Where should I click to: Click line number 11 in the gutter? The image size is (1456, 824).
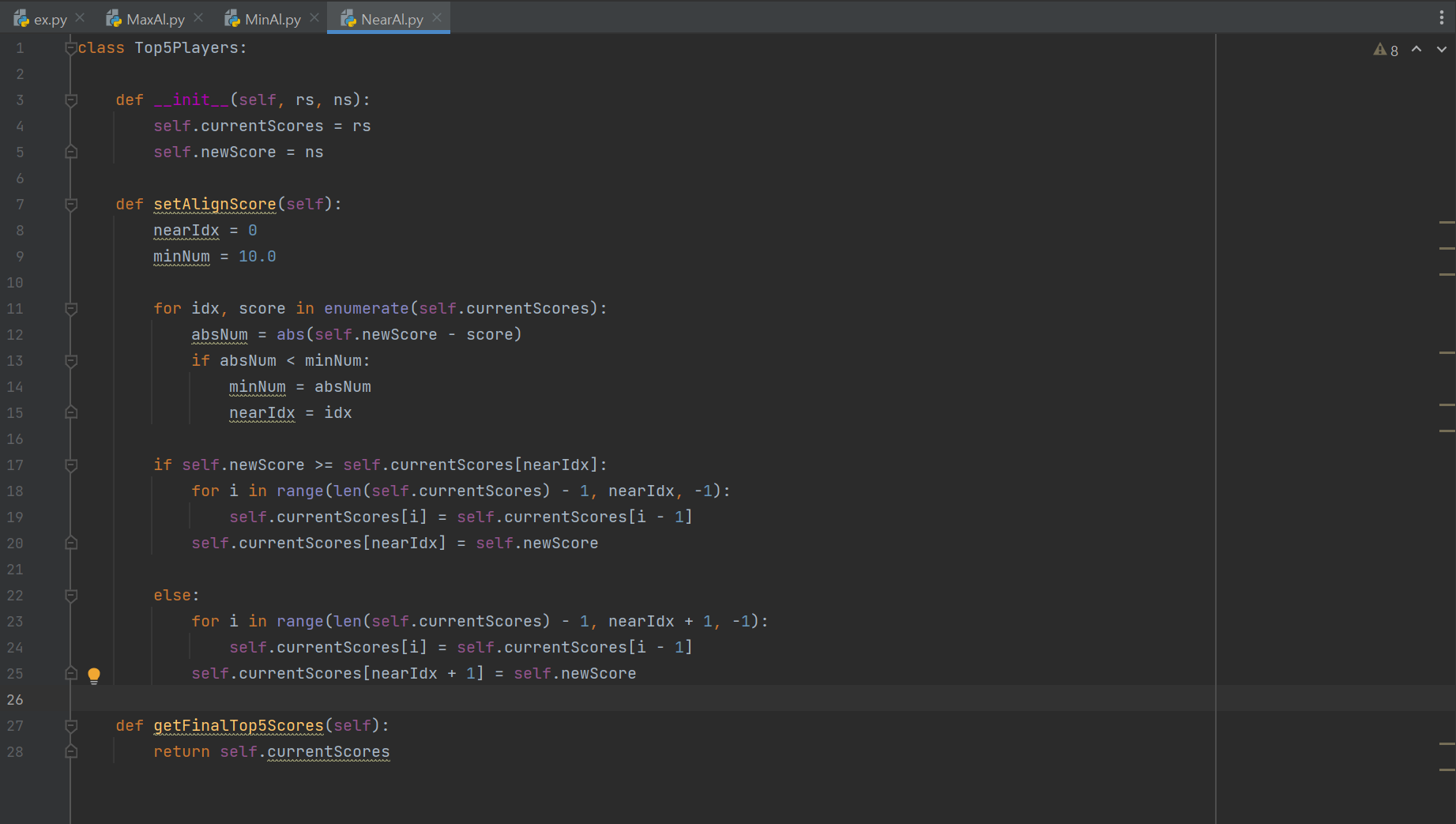16,309
